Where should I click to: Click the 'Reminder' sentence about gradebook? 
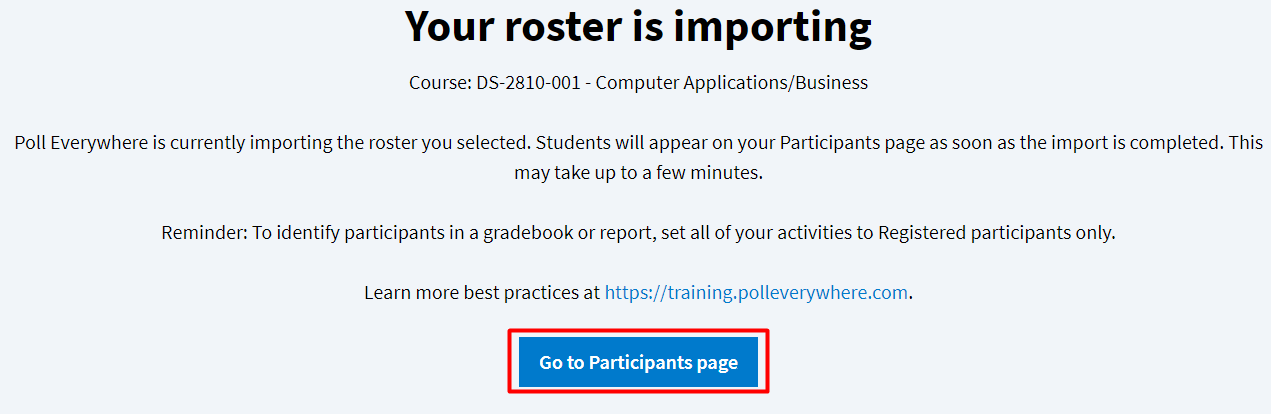(638, 233)
